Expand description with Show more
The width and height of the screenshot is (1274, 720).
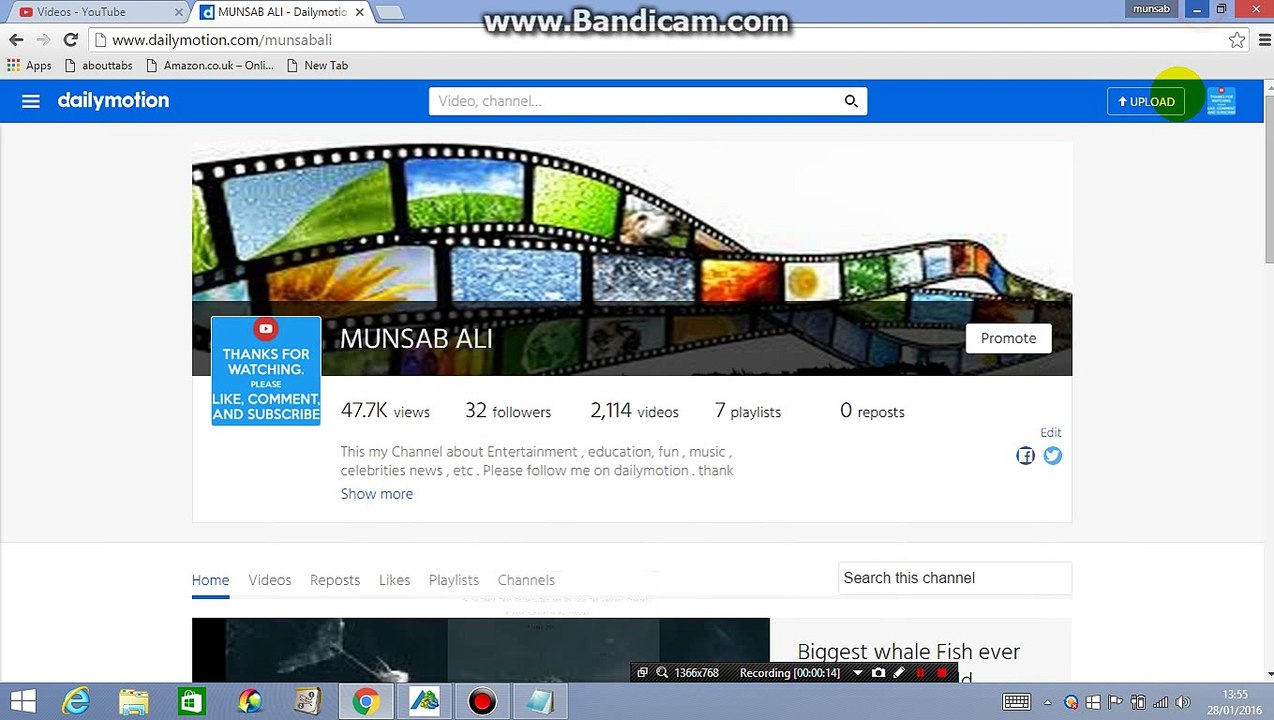376,494
